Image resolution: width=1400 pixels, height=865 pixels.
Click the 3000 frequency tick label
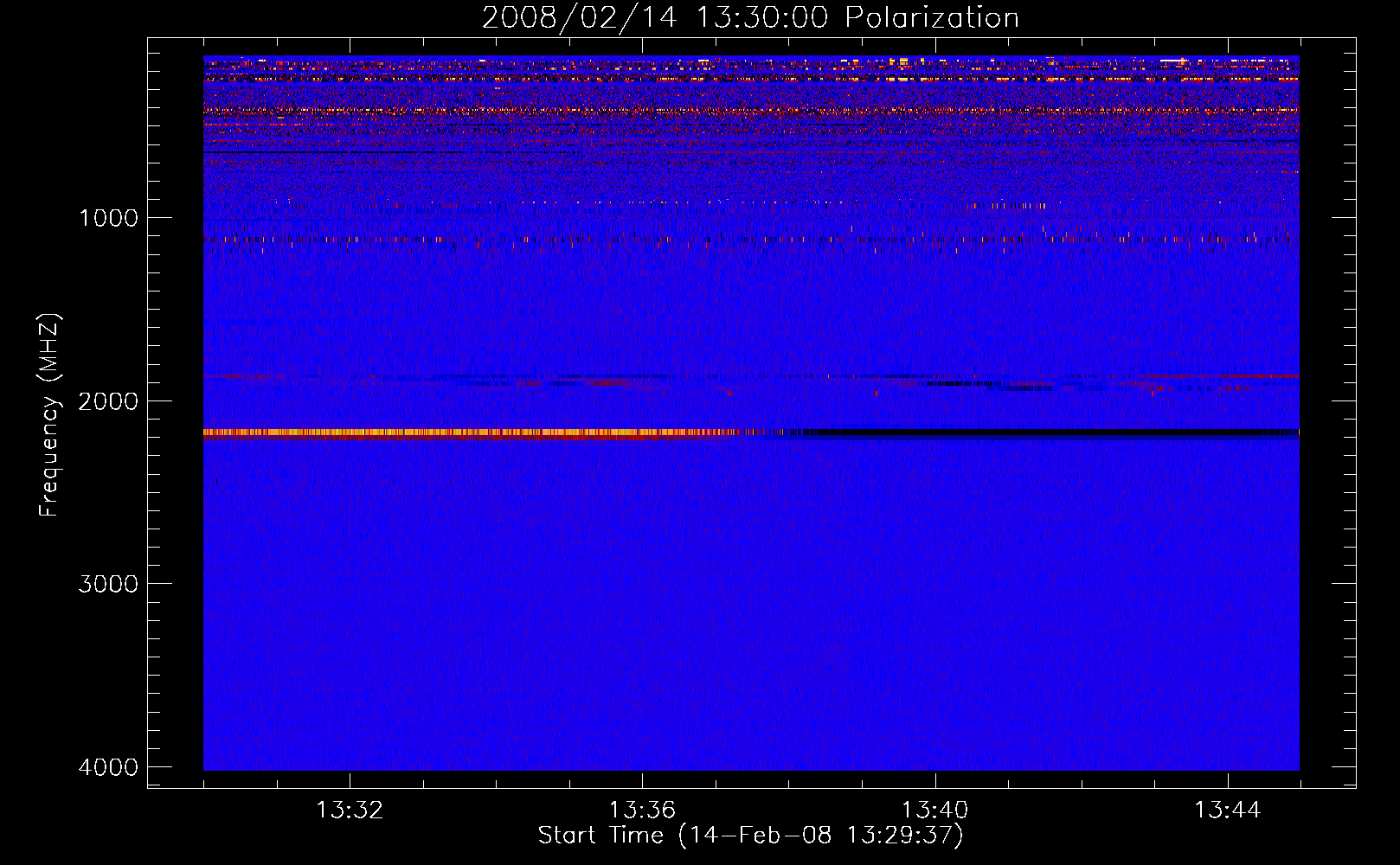(108, 584)
